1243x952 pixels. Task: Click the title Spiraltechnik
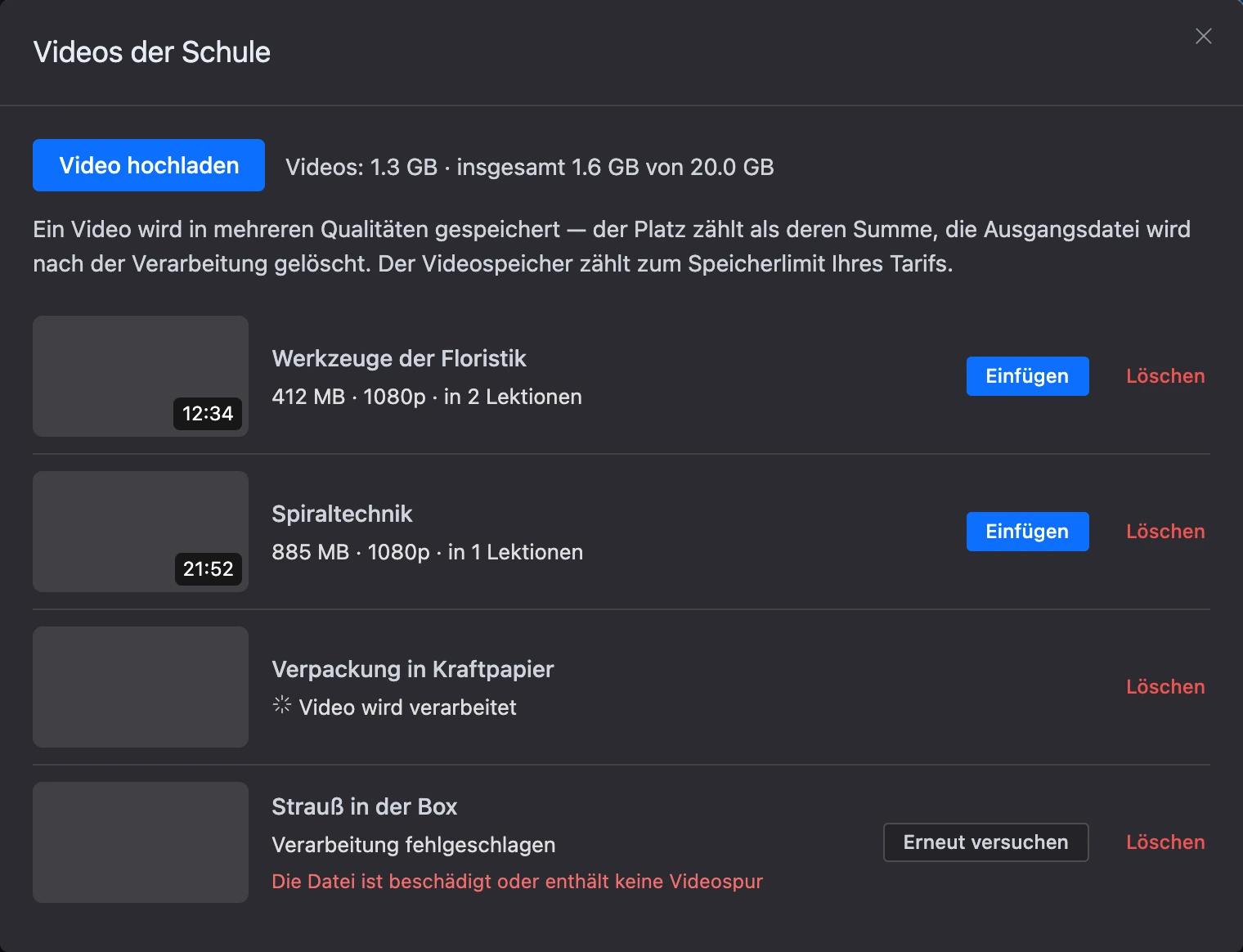point(342,514)
